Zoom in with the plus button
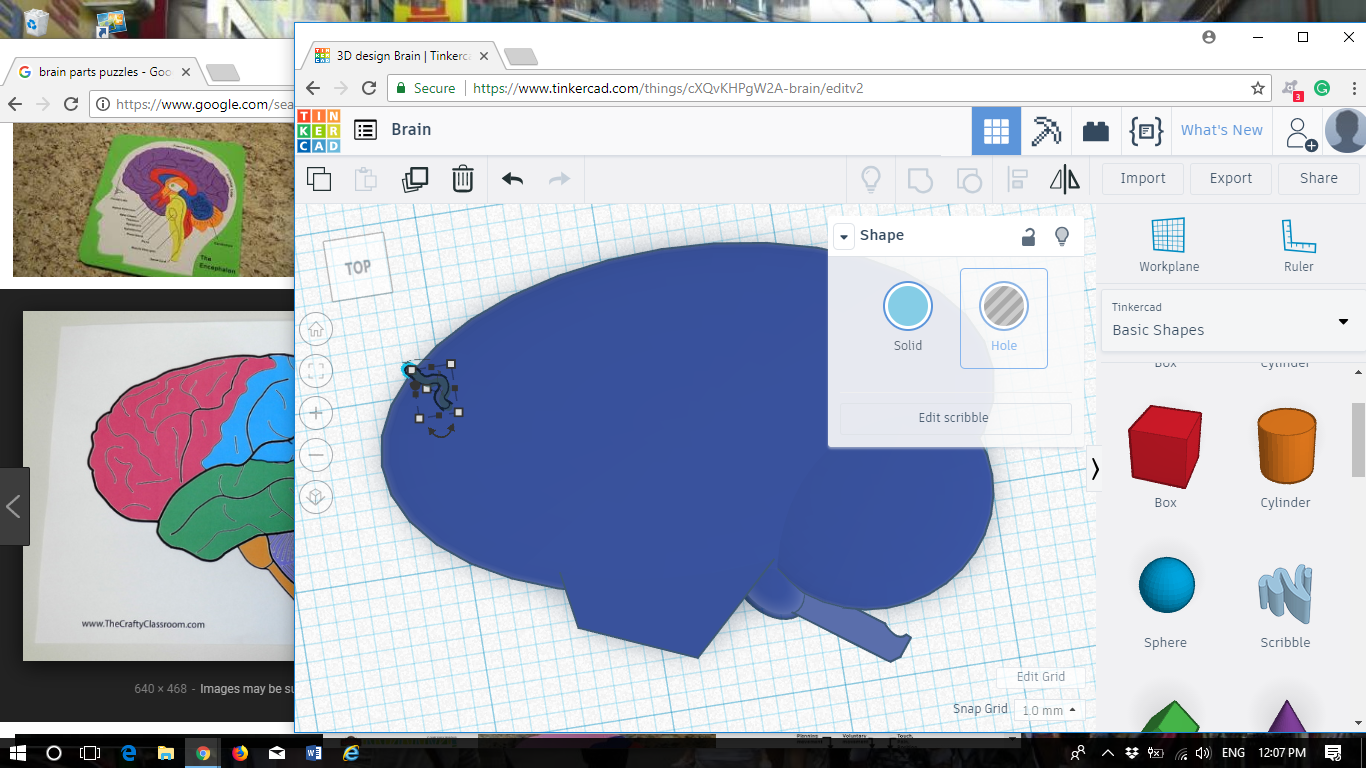Image resolution: width=1366 pixels, height=768 pixels. click(316, 413)
